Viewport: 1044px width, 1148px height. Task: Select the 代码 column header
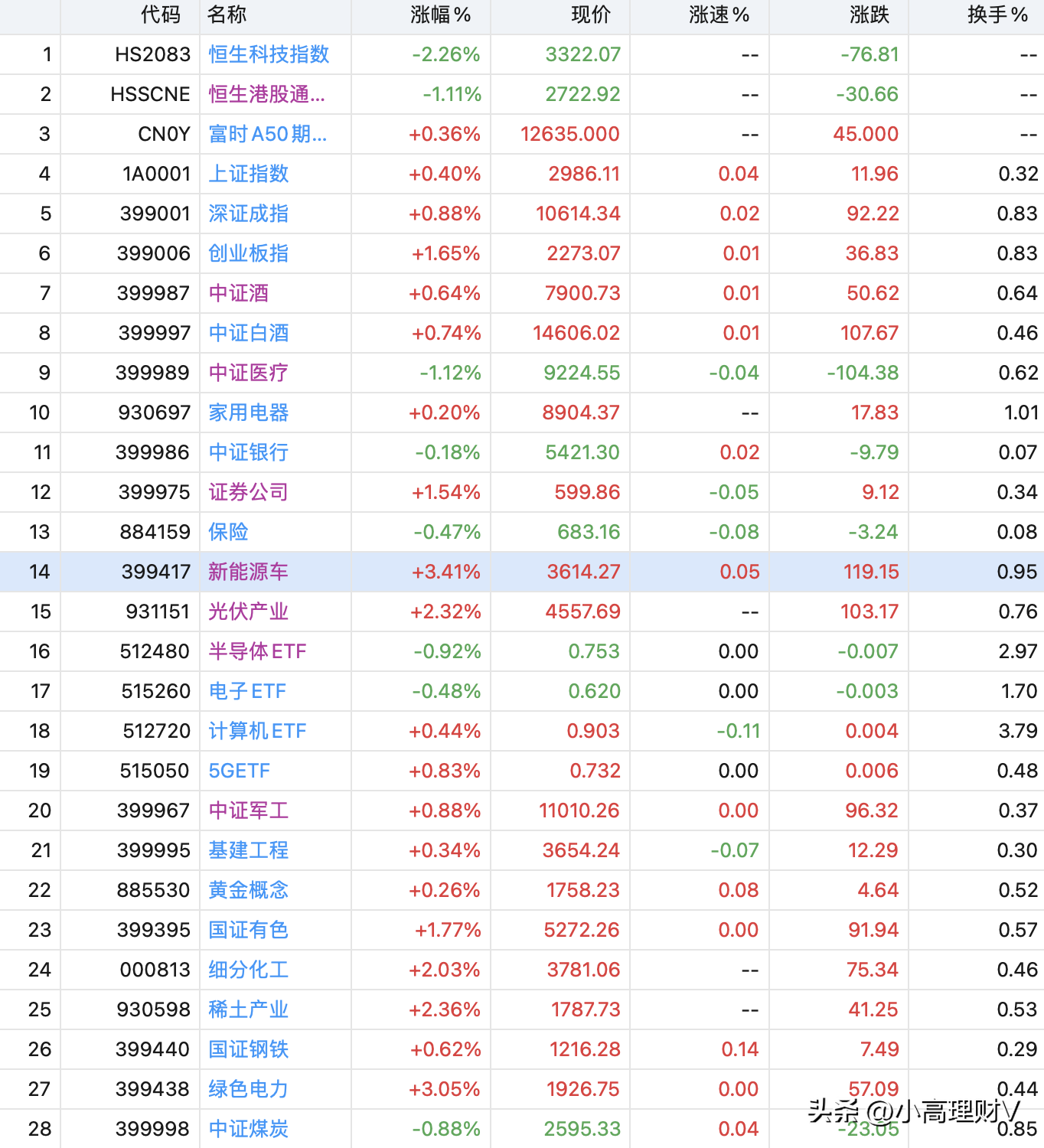[x=161, y=15]
